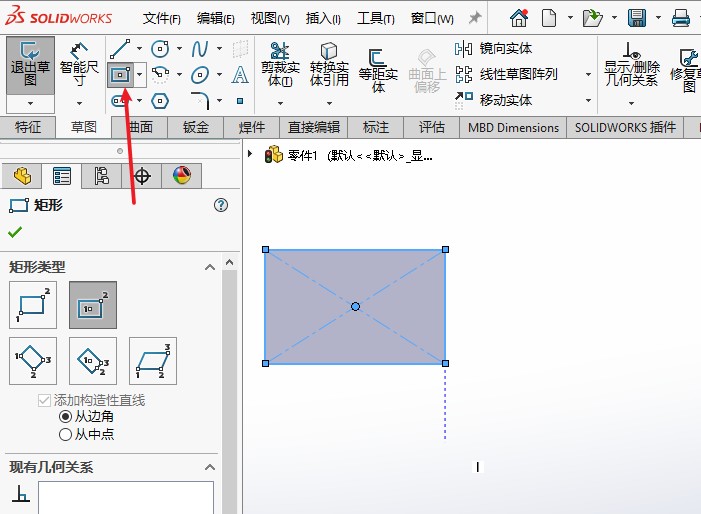Screen dimensions: 701x514
Task: Select the 从中点 radio option
Action: pyautogui.click(x=66, y=434)
